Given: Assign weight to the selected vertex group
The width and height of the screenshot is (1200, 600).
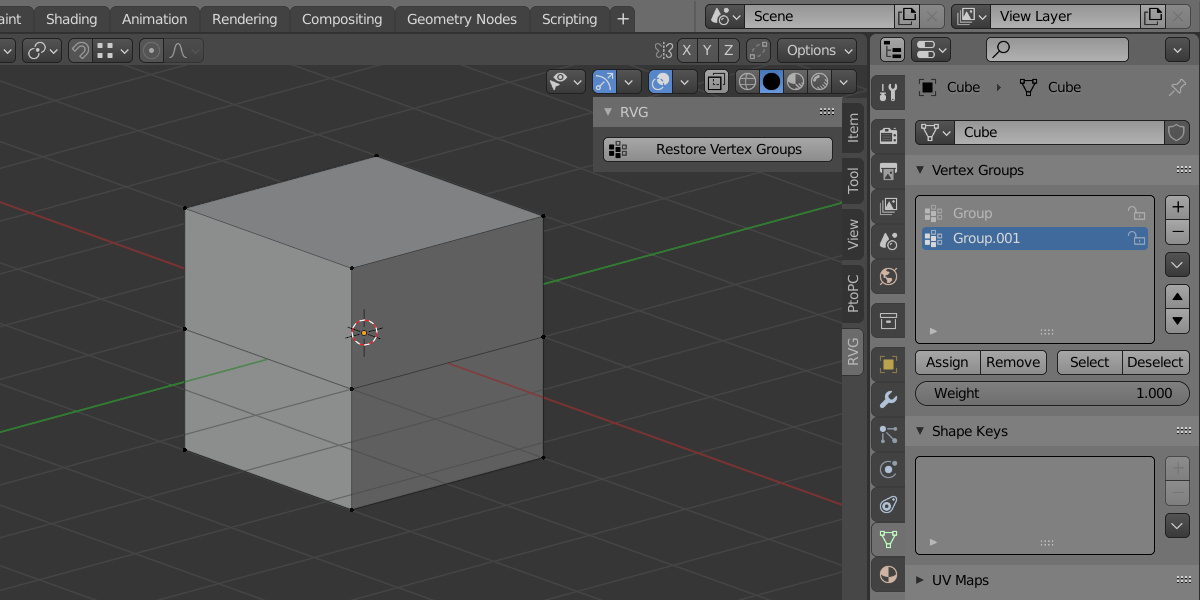Looking at the screenshot, I should click(x=946, y=362).
